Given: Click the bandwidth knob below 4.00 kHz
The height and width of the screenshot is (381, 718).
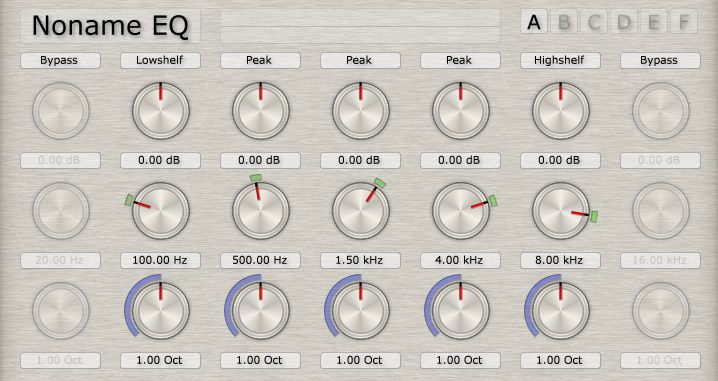Looking at the screenshot, I should [461, 310].
